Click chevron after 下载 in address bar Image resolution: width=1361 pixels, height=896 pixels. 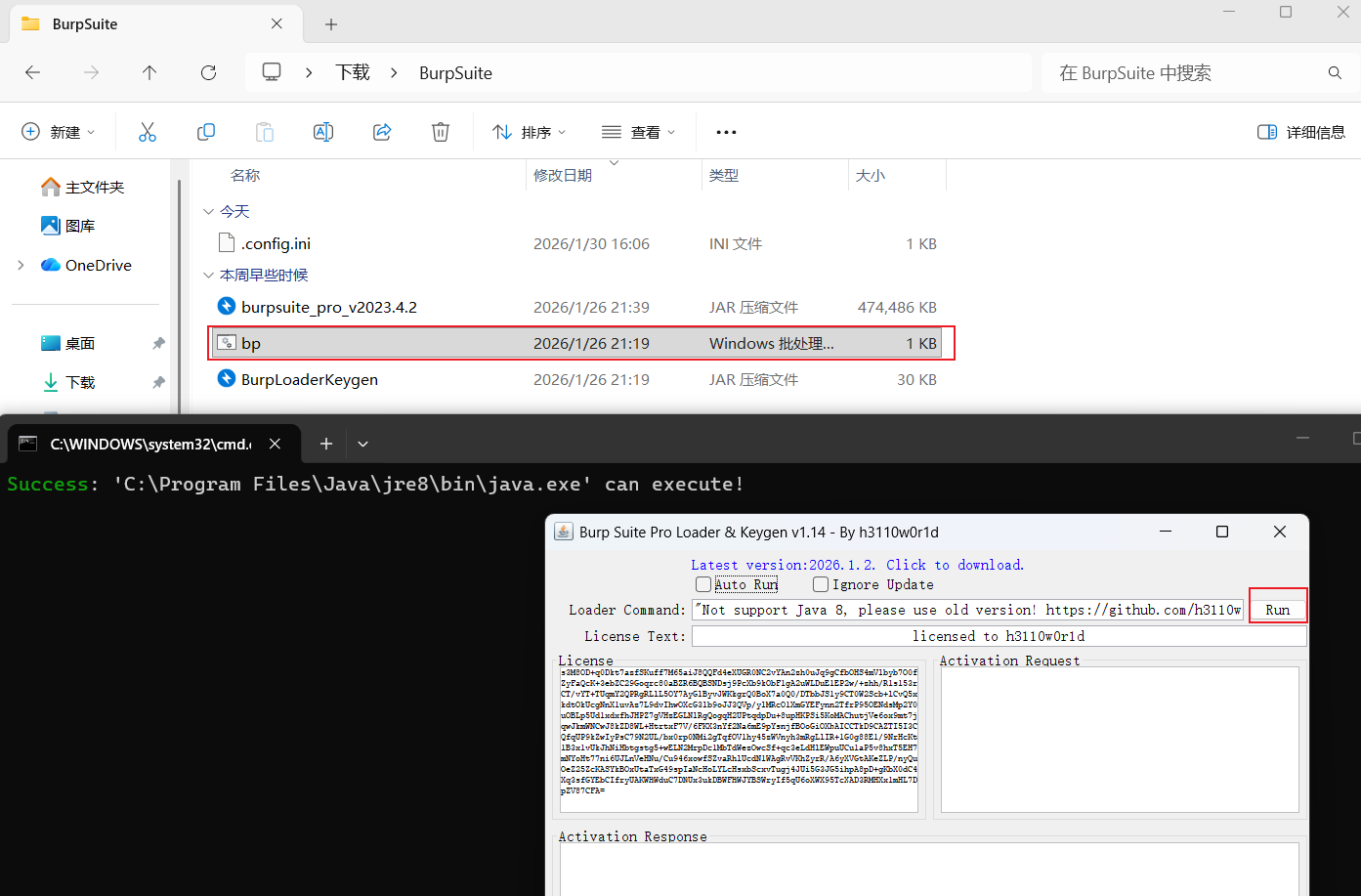coord(395,72)
